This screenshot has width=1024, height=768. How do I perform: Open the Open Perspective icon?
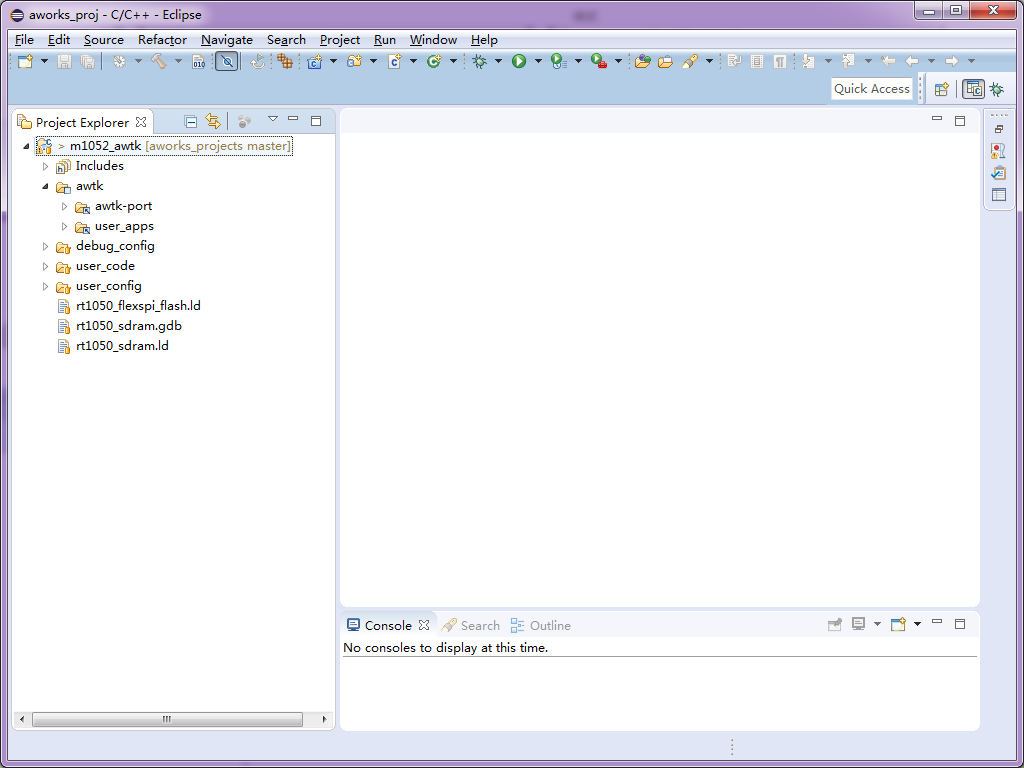[x=941, y=89]
